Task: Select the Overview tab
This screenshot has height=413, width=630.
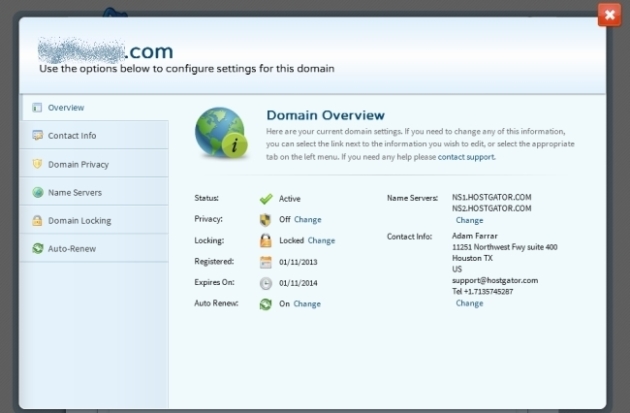Action: tap(66, 107)
